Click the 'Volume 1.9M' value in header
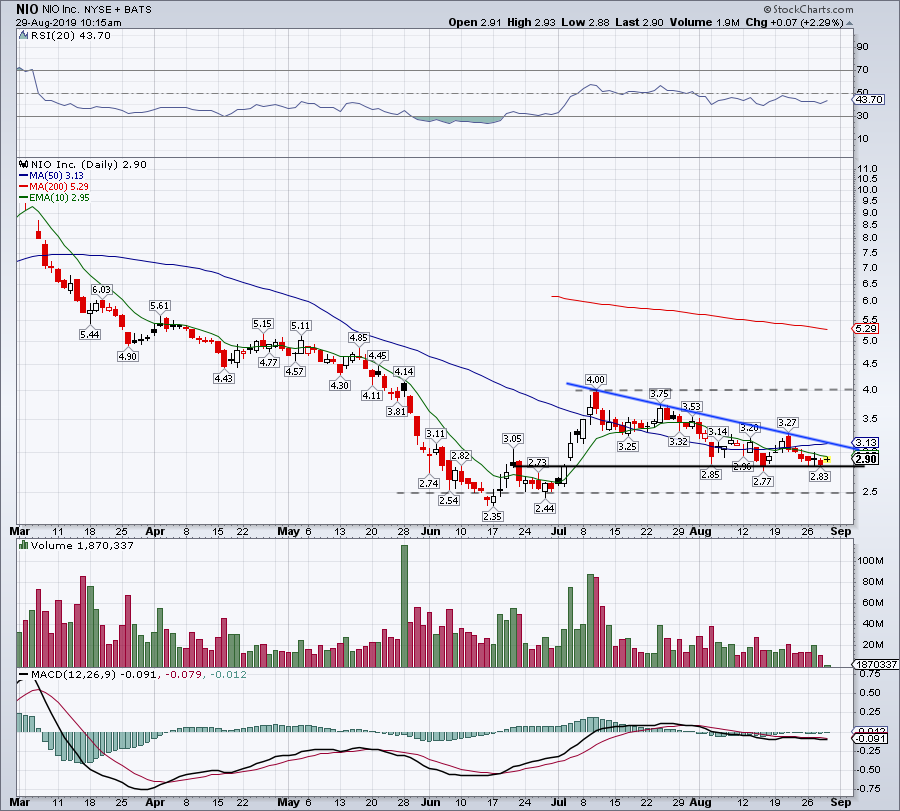This screenshot has width=900, height=811. coord(704,22)
